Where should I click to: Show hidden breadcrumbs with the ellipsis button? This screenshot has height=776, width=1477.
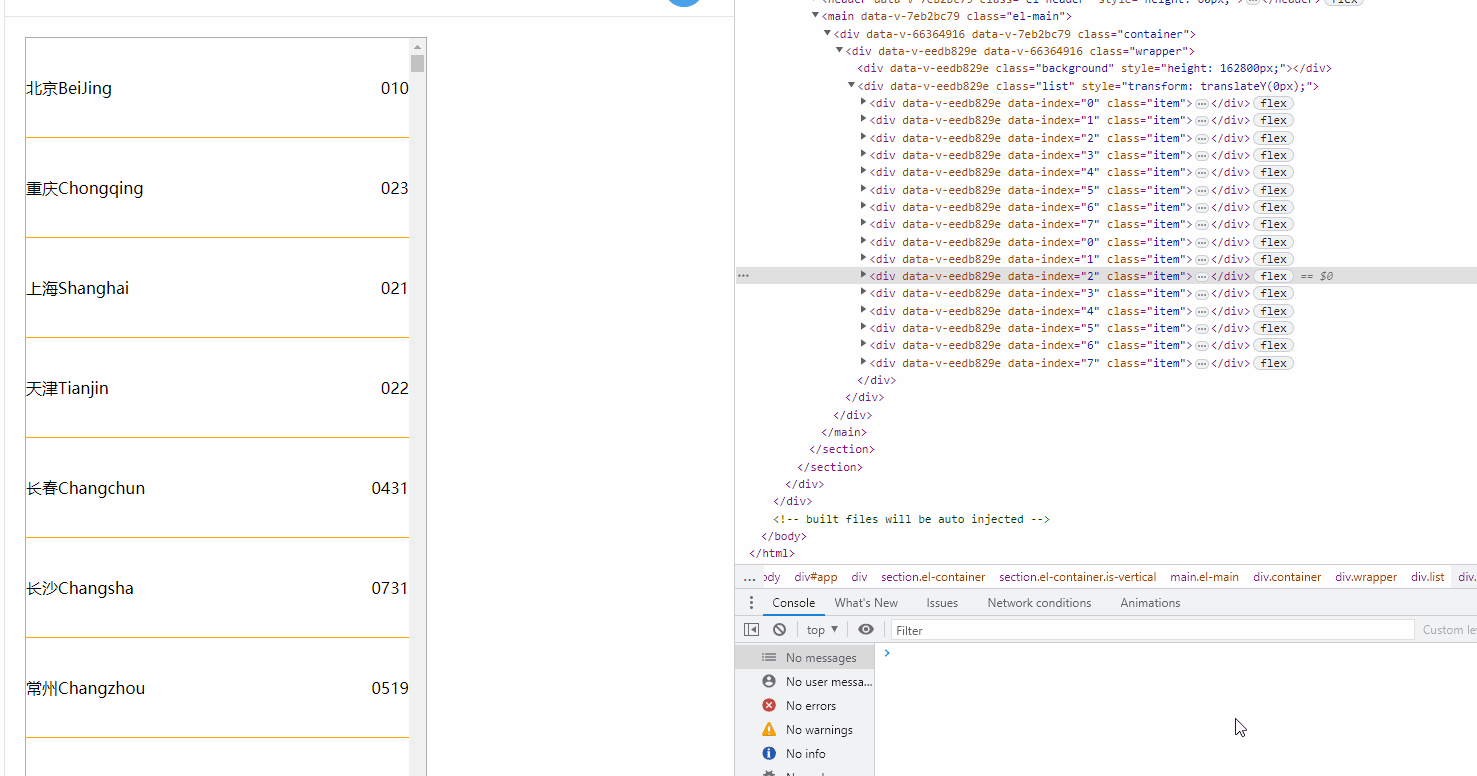tap(749, 577)
